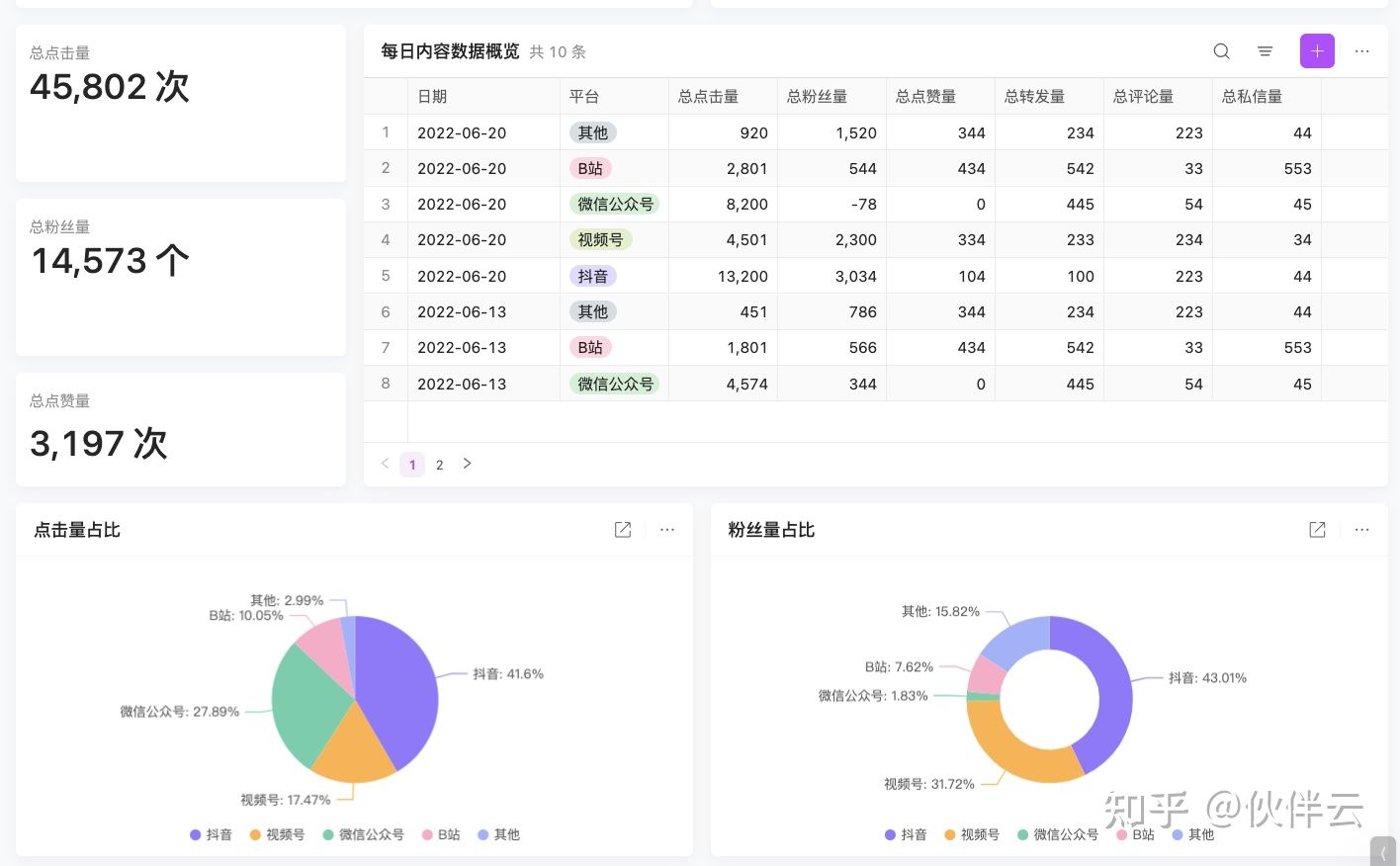The width and height of the screenshot is (1400, 866).
Task: Go to previous page with left chevron
Action: click(x=385, y=464)
